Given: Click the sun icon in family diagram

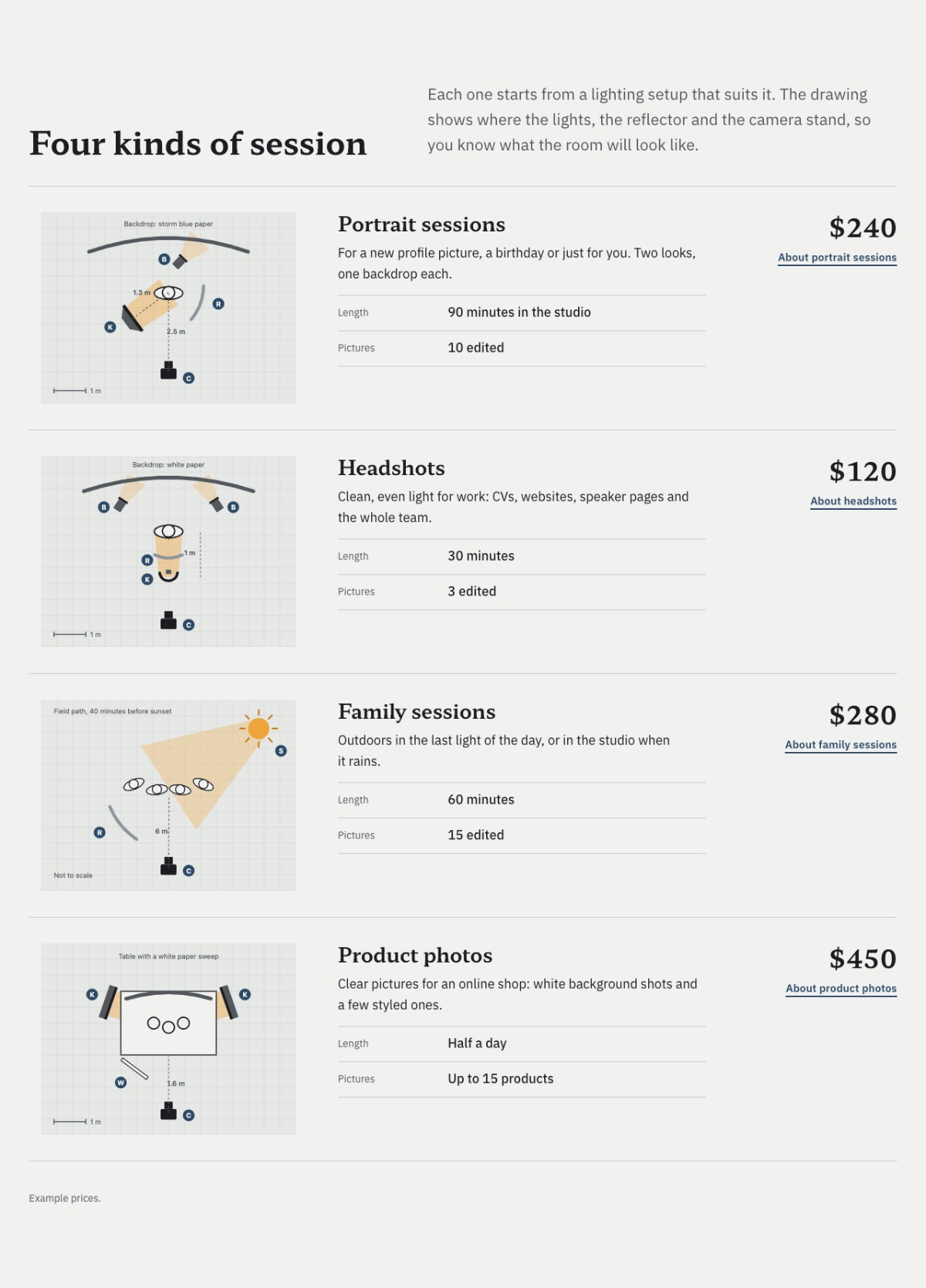Looking at the screenshot, I should click(x=259, y=728).
